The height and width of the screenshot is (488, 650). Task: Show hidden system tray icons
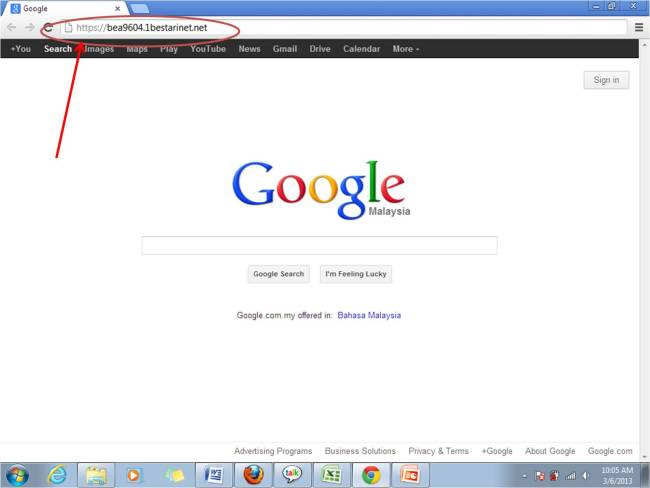(524, 476)
